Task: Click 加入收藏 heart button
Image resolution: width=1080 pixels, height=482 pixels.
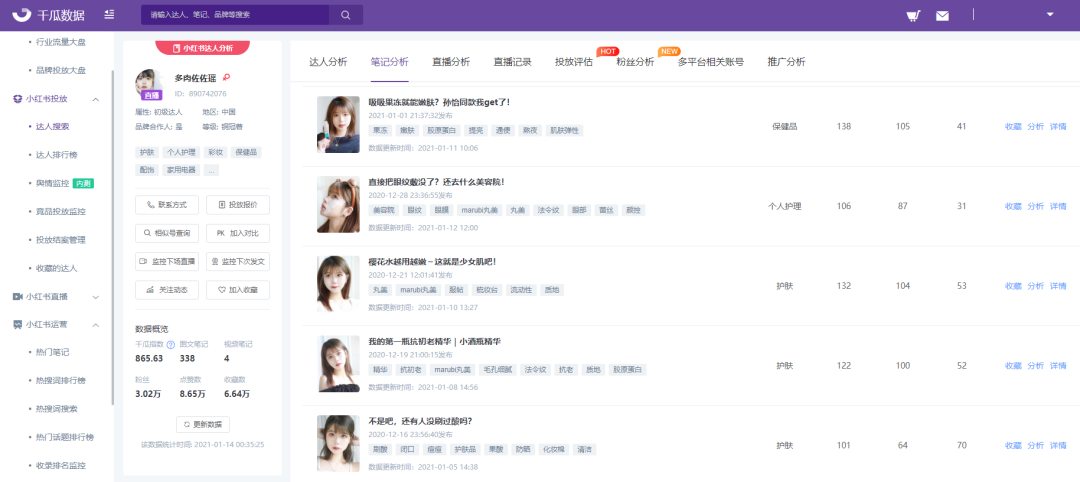Action: 238,290
